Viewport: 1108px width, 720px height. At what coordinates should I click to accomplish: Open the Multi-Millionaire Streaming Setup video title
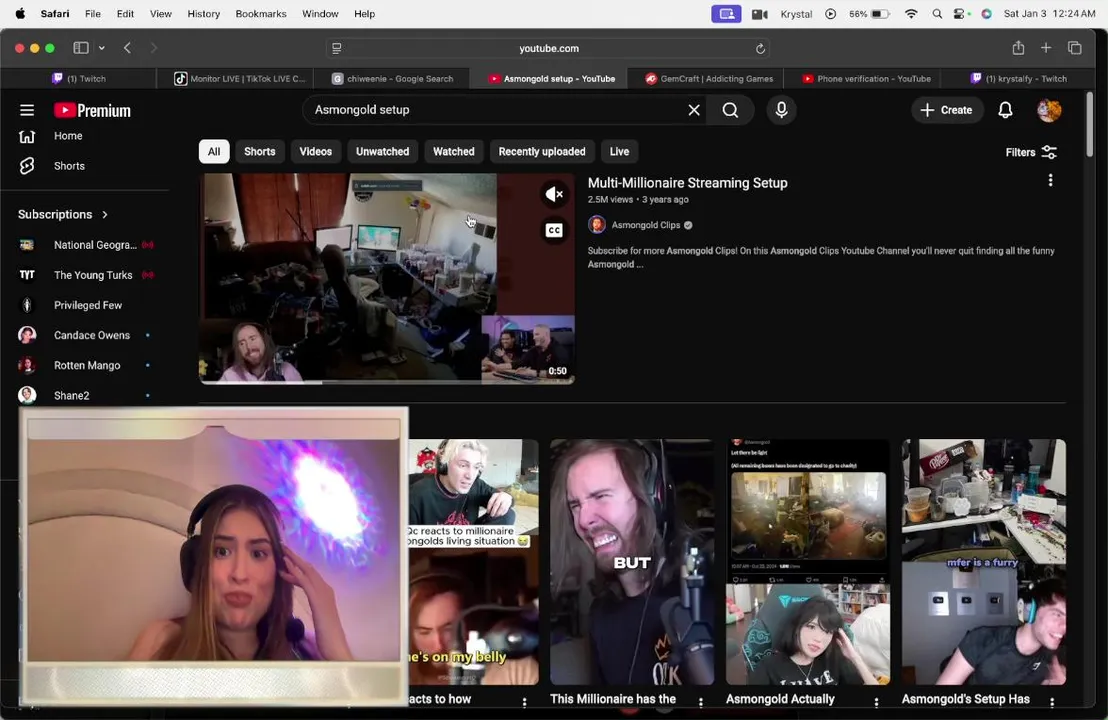[687, 183]
